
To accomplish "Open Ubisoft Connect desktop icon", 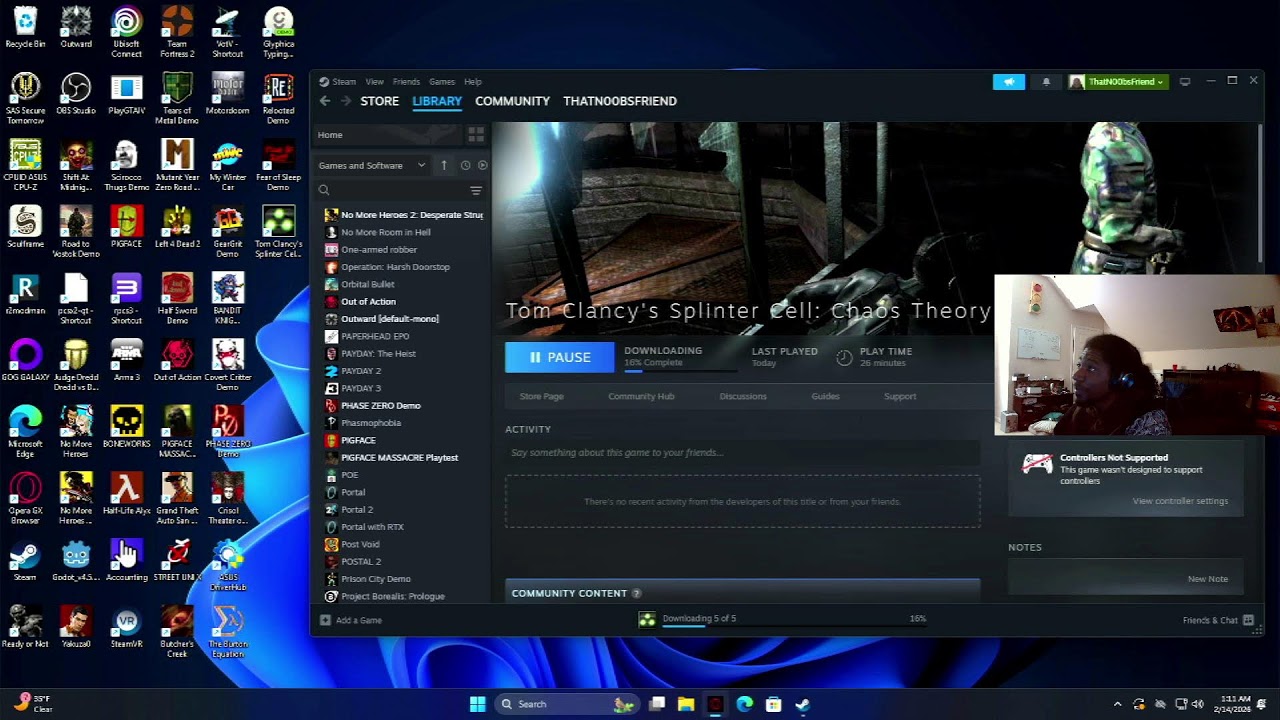I will coord(126,33).
